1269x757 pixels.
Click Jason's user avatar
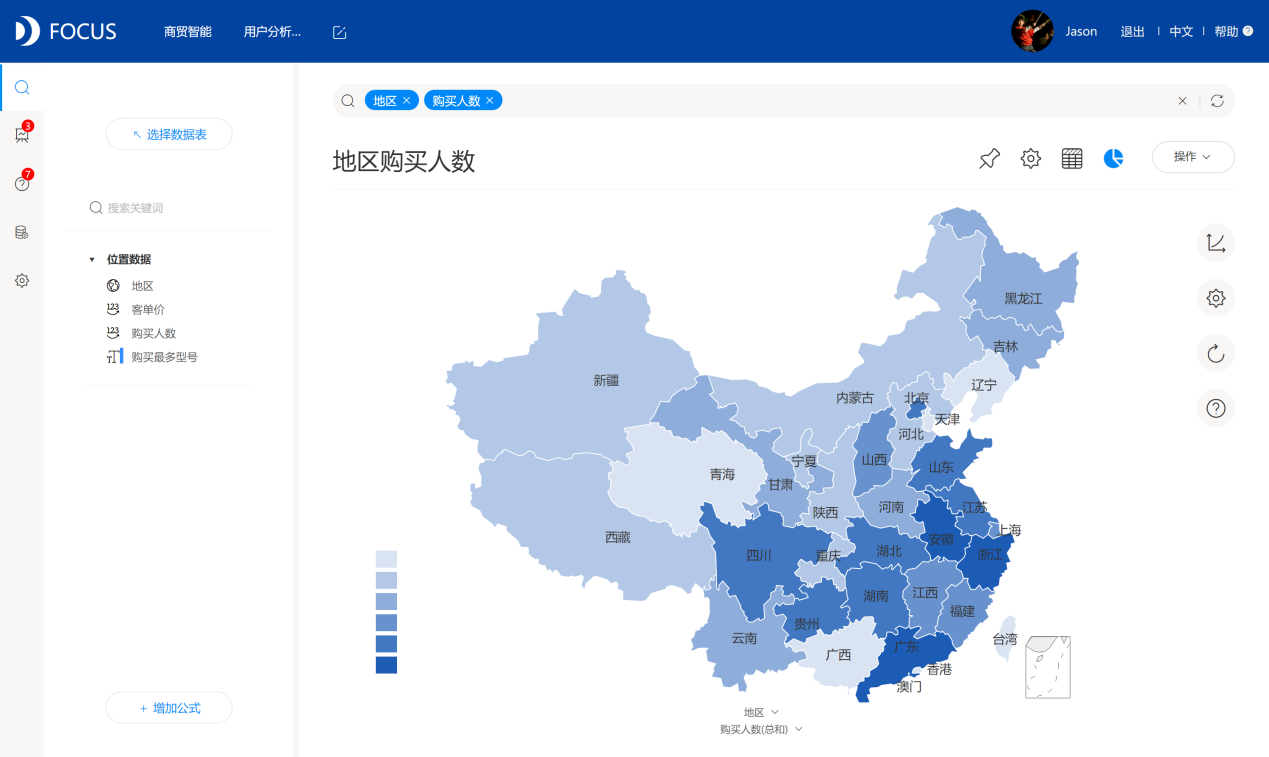1032,31
